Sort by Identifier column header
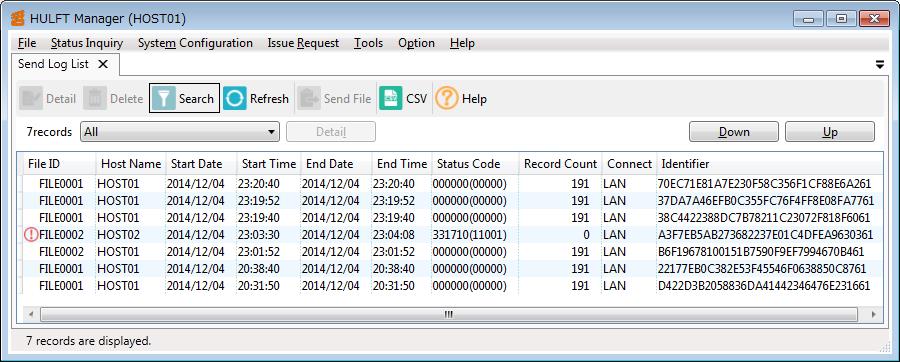Screen dimensions: 900x362 pos(770,164)
